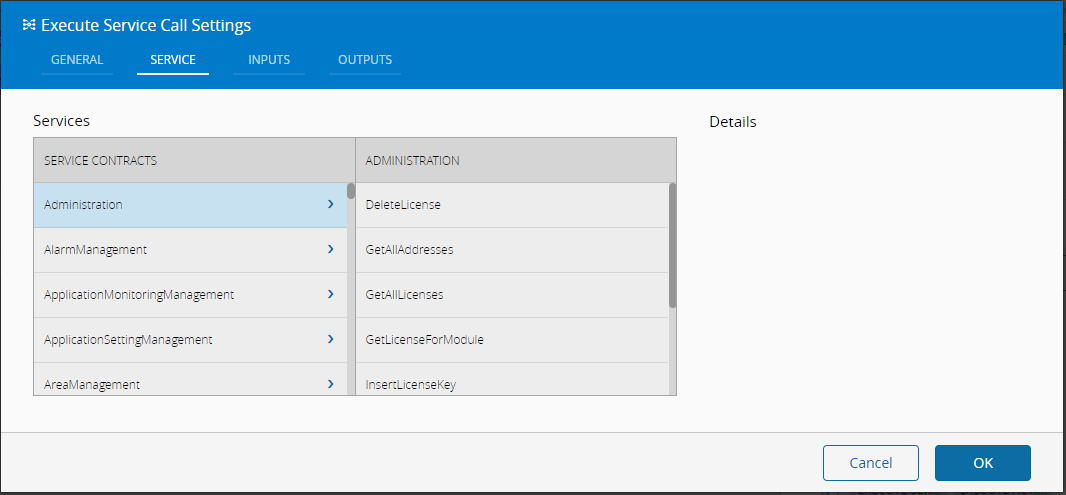This screenshot has width=1066, height=495.
Task: Cancel the service call settings dialog
Action: 870,463
